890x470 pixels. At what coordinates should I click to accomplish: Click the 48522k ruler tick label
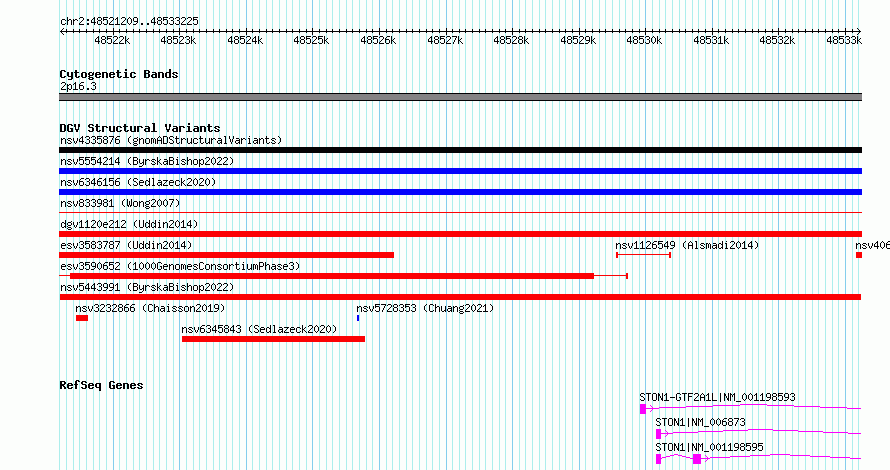pyautogui.click(x=112, y=40)
